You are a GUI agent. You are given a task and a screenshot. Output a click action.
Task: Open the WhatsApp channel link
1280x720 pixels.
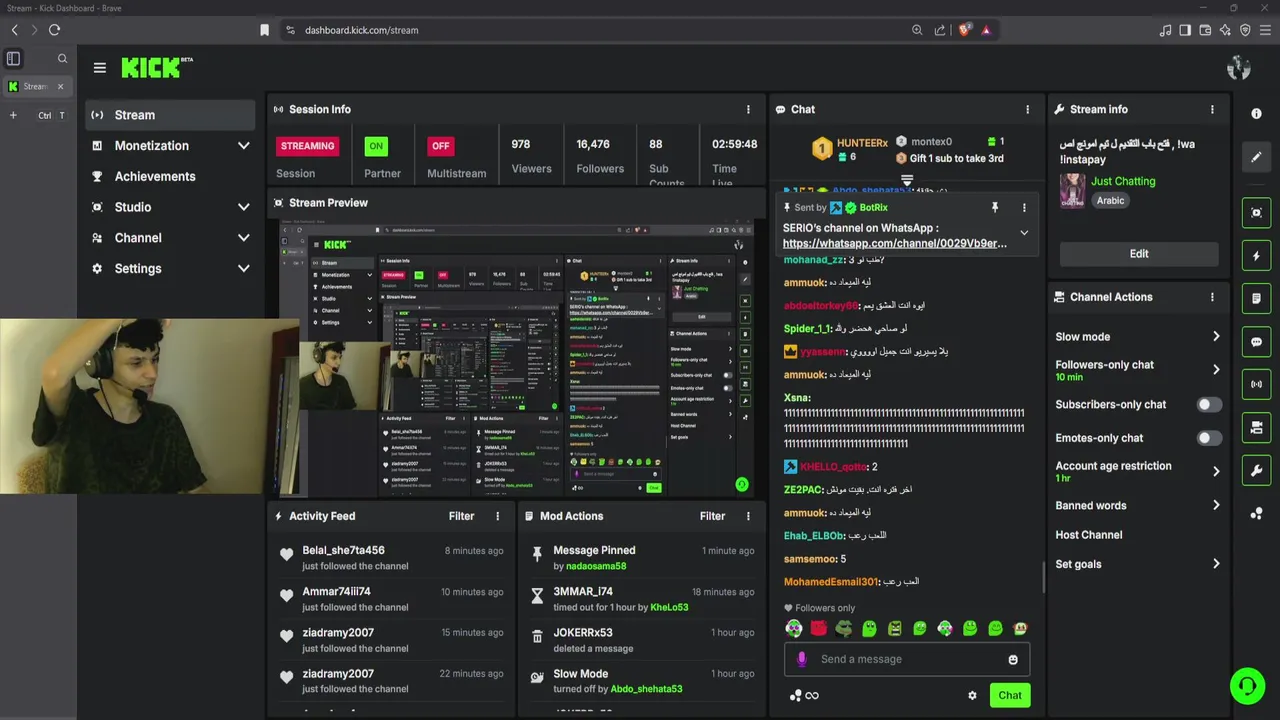click(x=894, y=243)
